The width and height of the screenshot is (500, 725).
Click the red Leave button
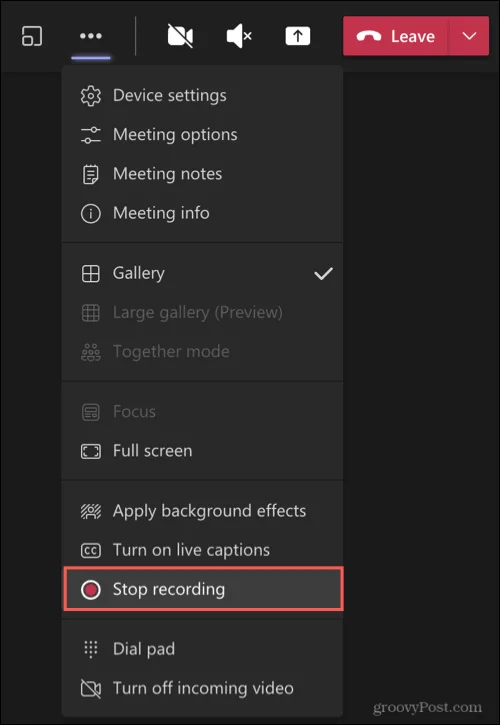tap(395, 36)
